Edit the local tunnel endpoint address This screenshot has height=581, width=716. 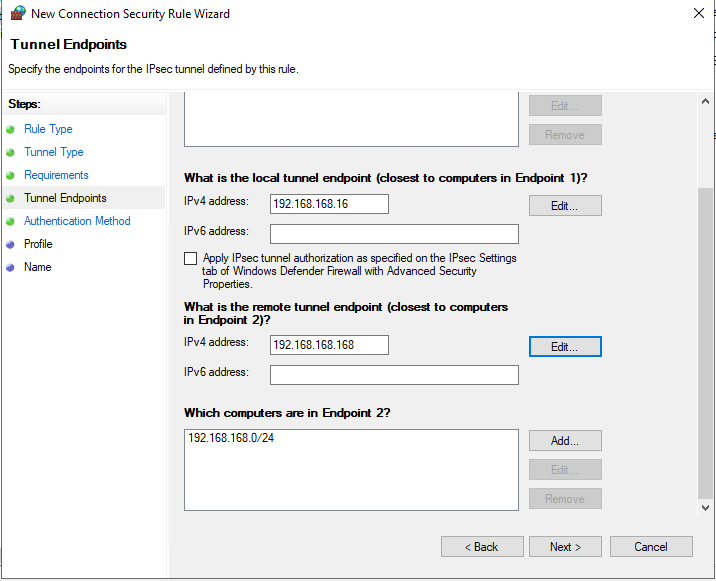coord(565,205)
